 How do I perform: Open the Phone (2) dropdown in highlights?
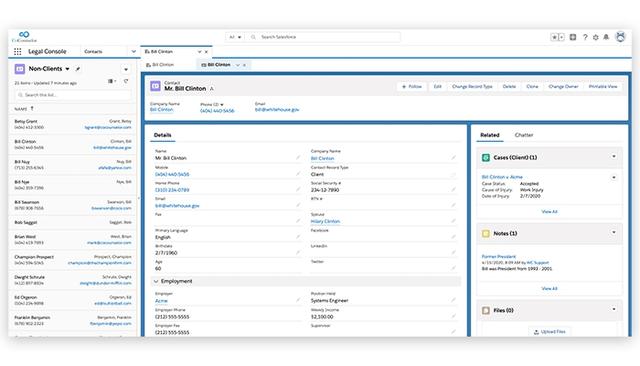click(x=222, y=105)
